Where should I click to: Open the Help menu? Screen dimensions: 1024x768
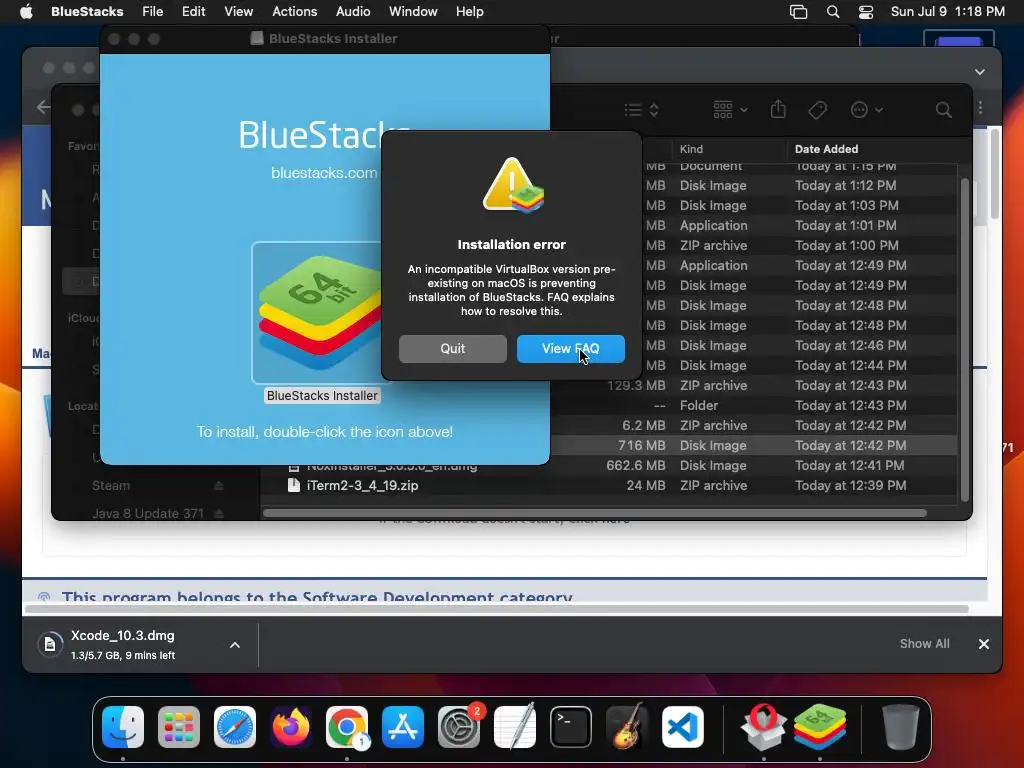point(470,12)
